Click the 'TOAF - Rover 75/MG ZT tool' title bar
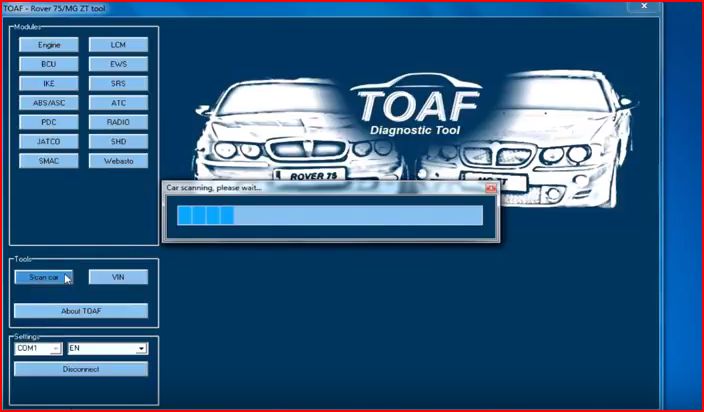Image resolution: width=704 pixels, height=412 pixels. 54,8
